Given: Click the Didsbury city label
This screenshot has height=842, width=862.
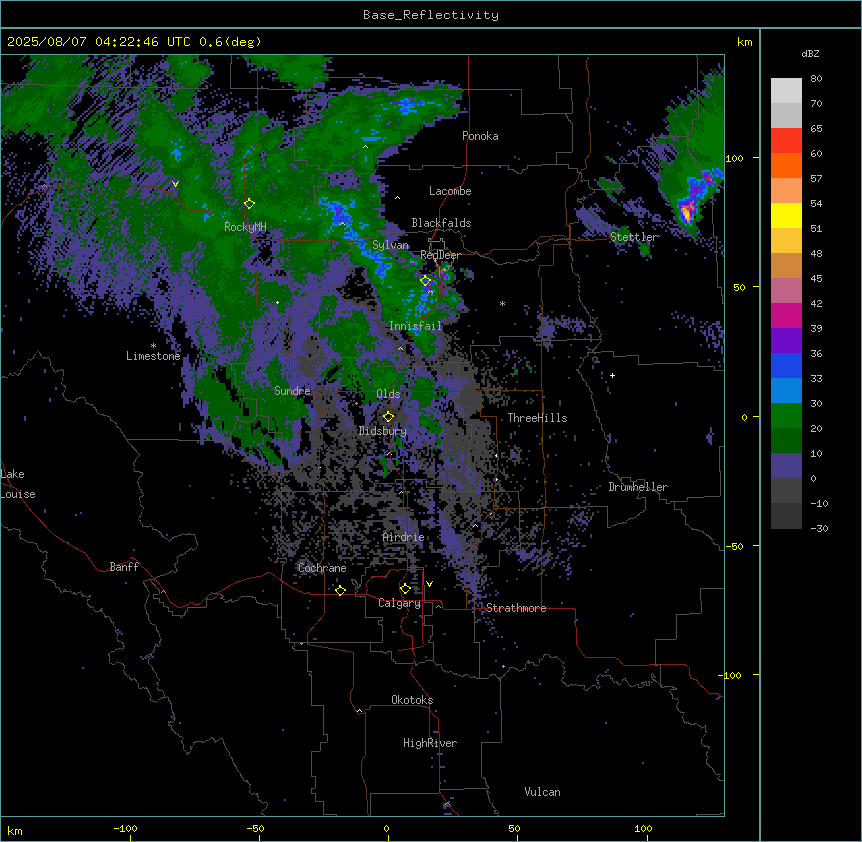Looking at the screenshot, I should (x=383, y=431).
